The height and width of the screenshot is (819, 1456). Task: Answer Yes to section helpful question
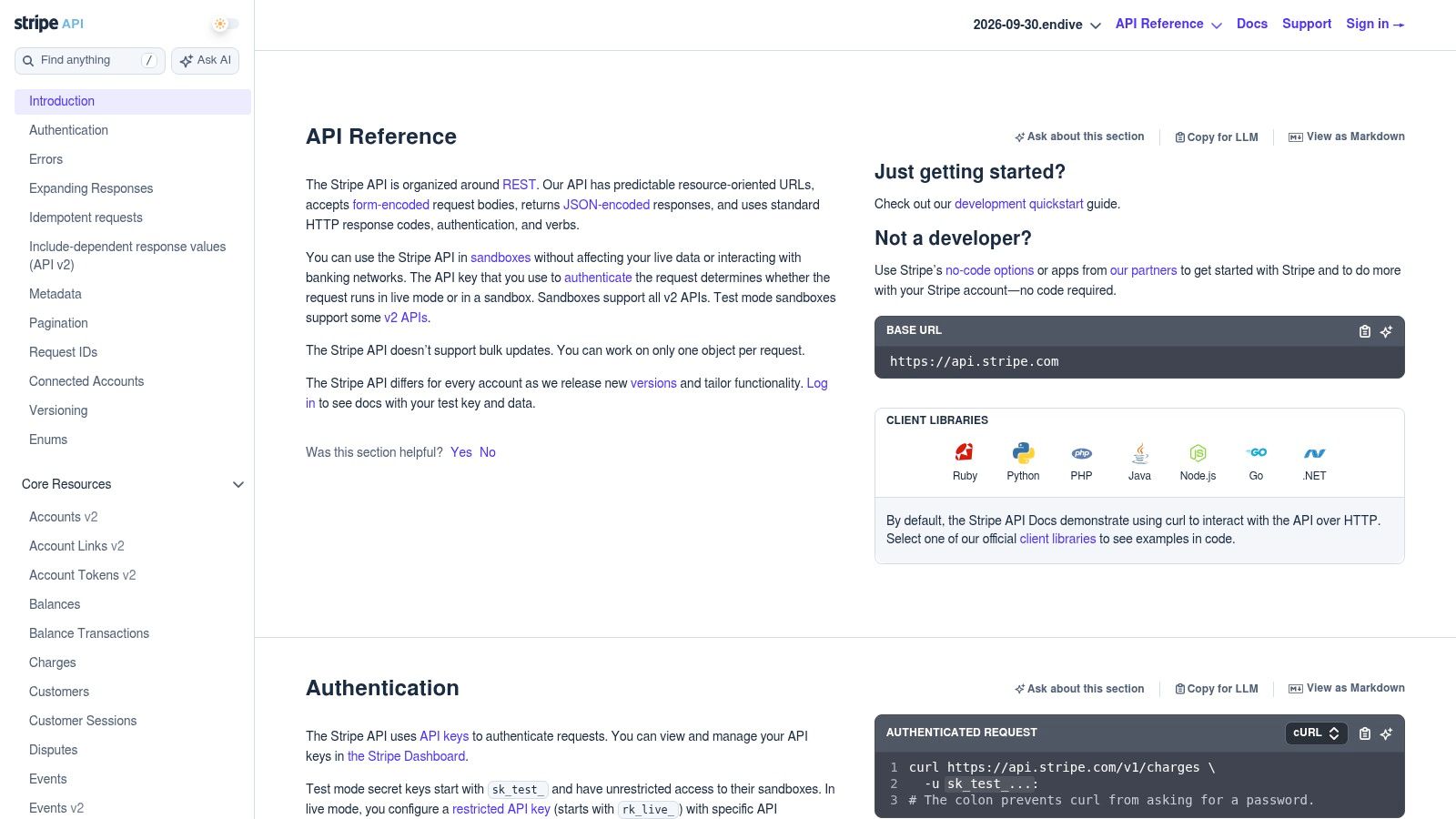point(461,452)
